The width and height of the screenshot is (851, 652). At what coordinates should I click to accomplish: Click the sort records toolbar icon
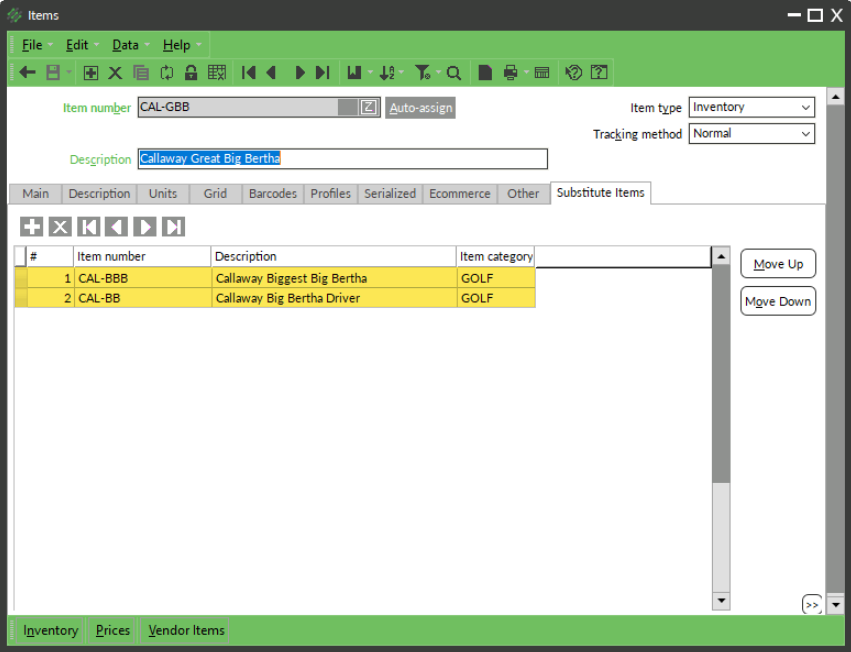[x=387, y=72]
